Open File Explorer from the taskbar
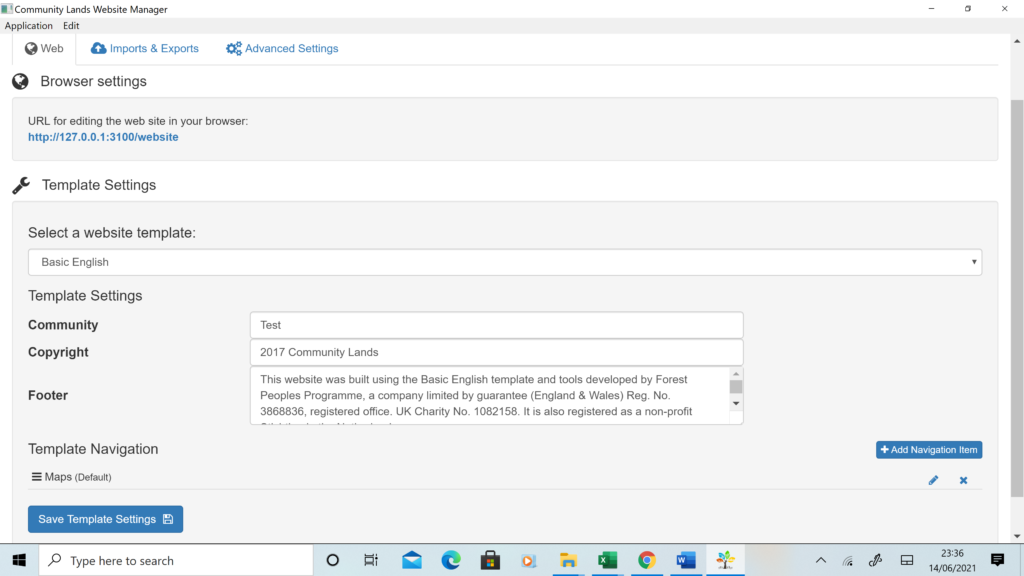Viewport: 1024px width, 576px height. click(x=568, y=560)
